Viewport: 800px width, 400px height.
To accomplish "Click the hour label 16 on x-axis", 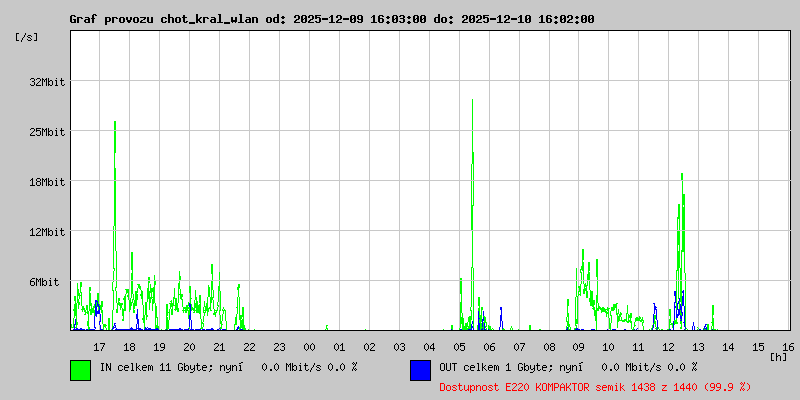I will tap(788, 347).
